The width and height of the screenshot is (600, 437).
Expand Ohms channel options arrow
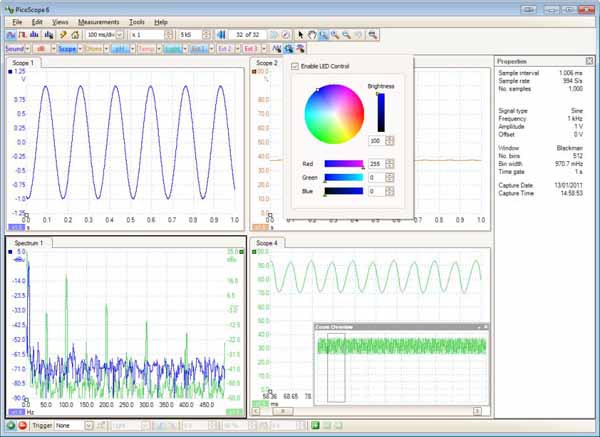pyautogui.click(x=106, y=49)
